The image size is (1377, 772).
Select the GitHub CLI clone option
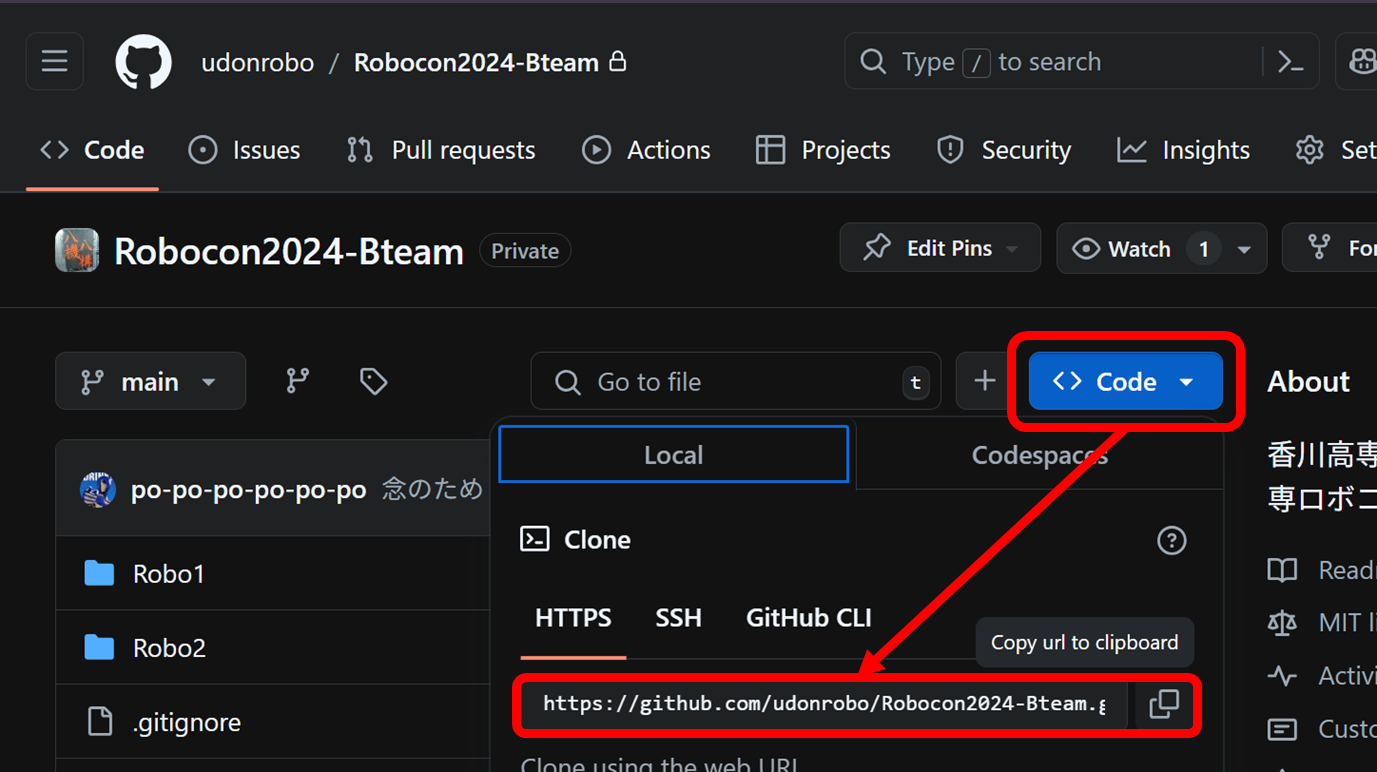pos(809,618)
